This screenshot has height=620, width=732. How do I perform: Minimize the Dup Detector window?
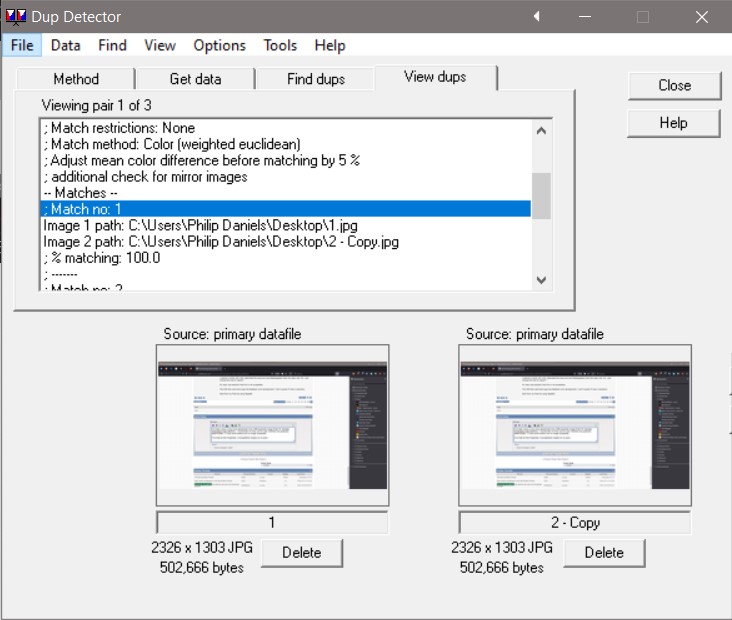[585, 17]
